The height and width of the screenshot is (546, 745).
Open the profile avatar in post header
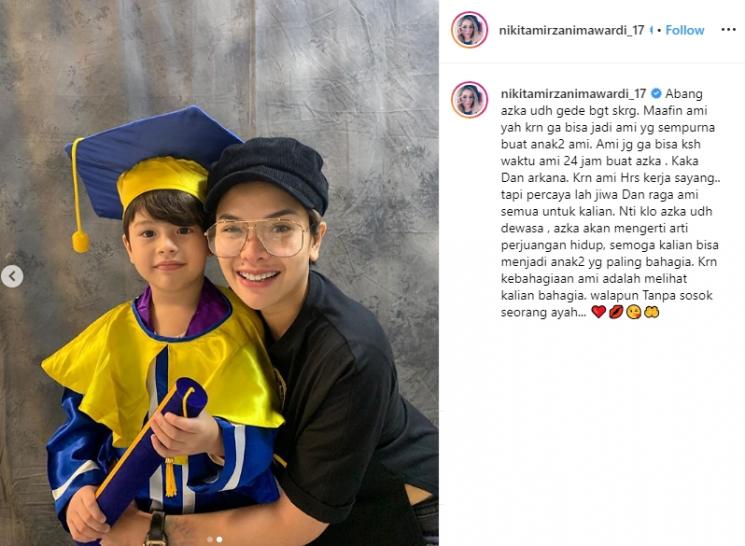pos(469,30)
